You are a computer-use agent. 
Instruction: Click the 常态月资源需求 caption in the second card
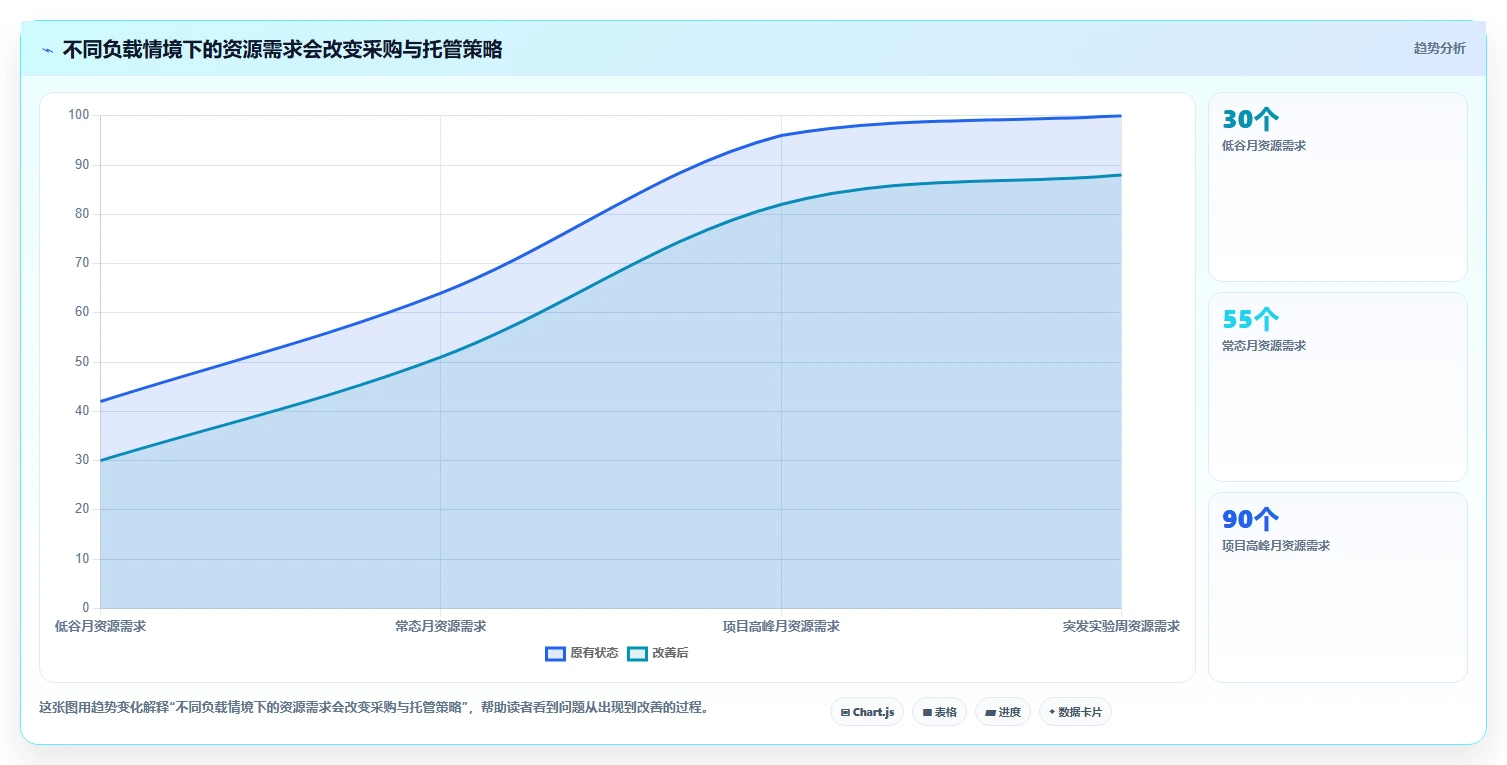tap(1264, 346)
